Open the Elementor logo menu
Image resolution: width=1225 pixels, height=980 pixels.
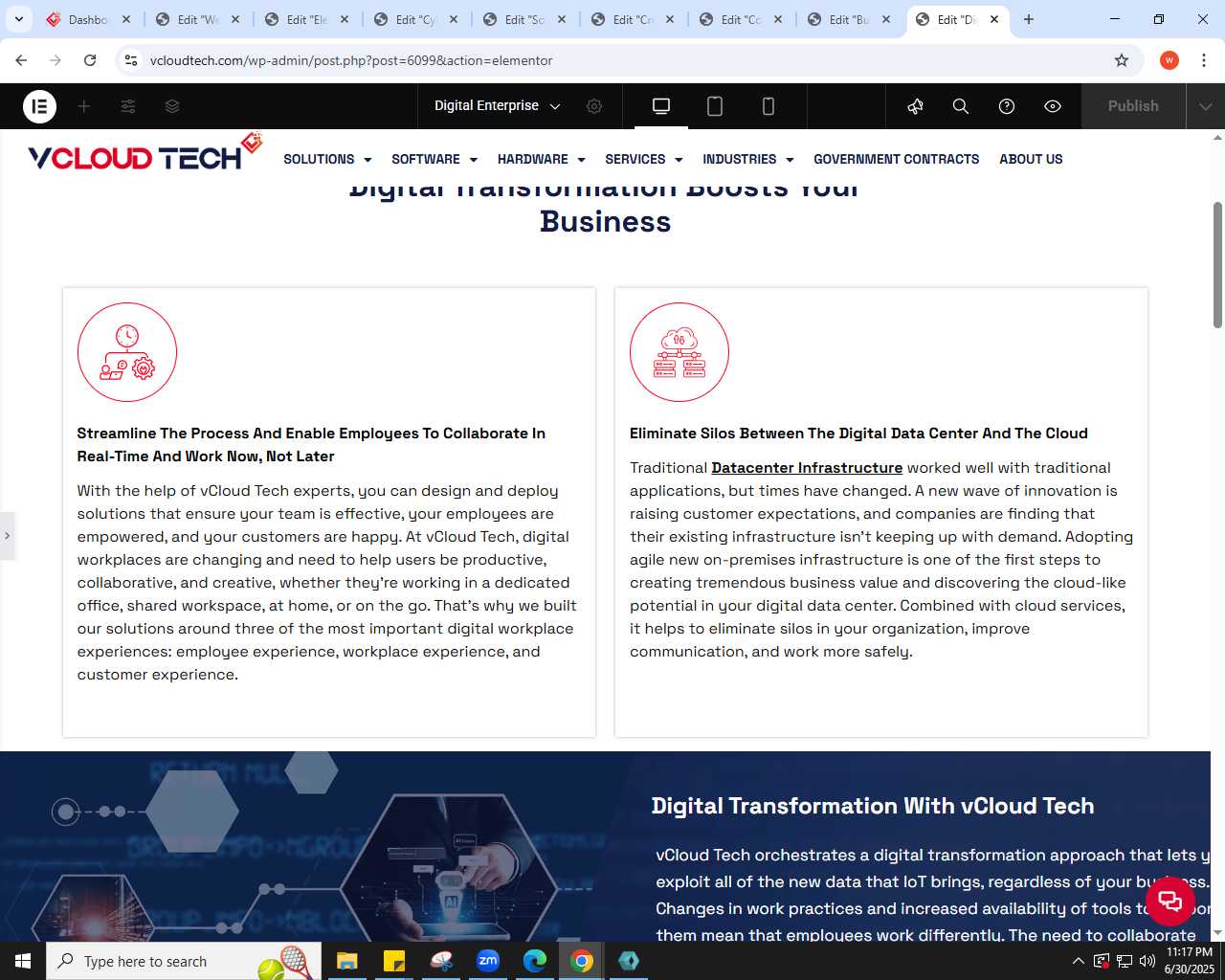tap(39, 106)
